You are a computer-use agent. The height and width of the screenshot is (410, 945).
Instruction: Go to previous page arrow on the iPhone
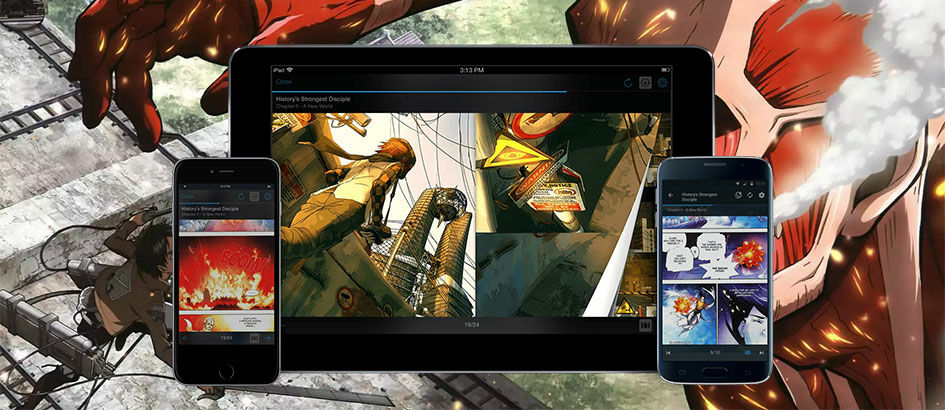[x=186, y=338]
